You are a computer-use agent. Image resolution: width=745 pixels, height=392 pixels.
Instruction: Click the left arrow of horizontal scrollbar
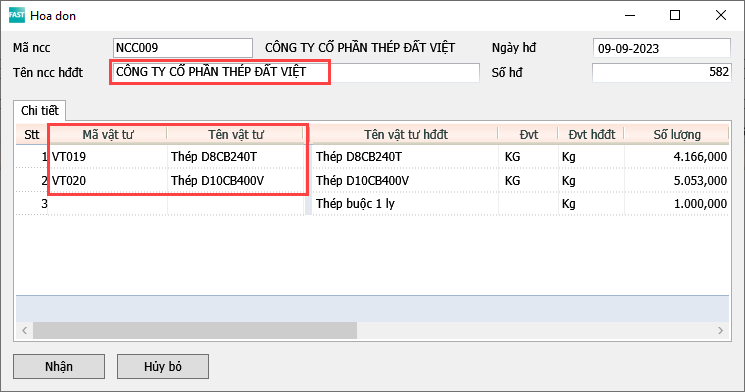click(x=24, y=330)
